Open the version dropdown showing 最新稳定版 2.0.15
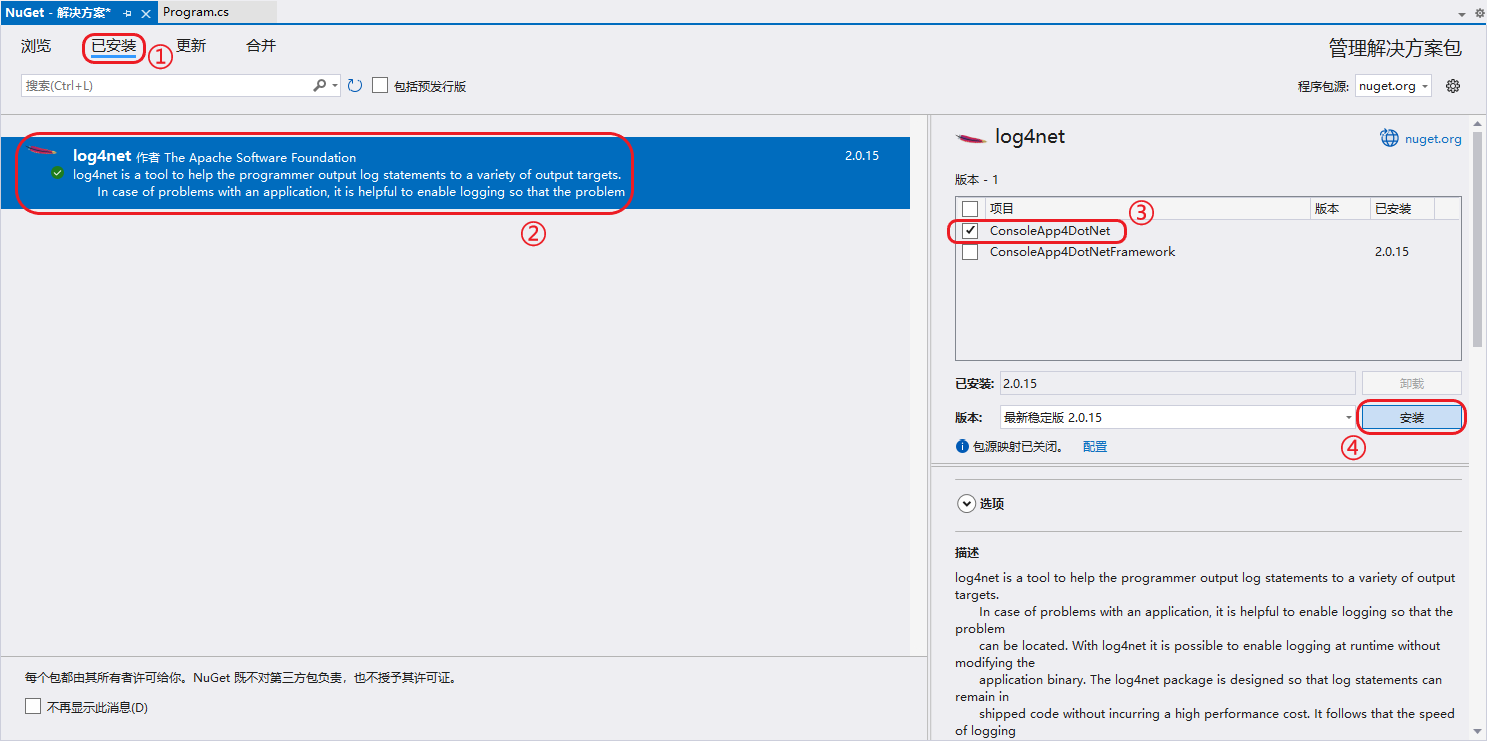Screen dimensions: 1487x741 [x=1178, y=417]
